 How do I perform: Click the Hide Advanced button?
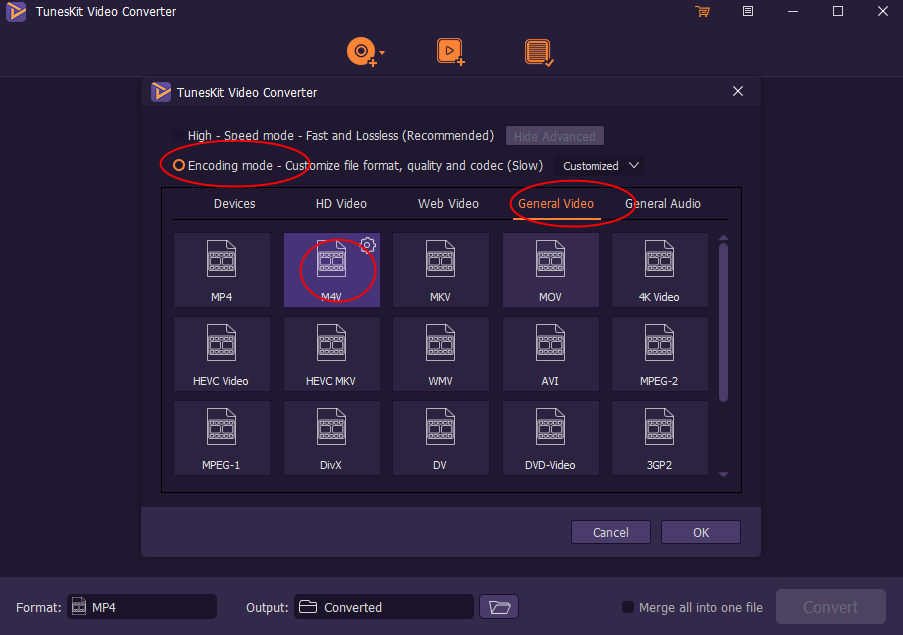pos(555,136)
